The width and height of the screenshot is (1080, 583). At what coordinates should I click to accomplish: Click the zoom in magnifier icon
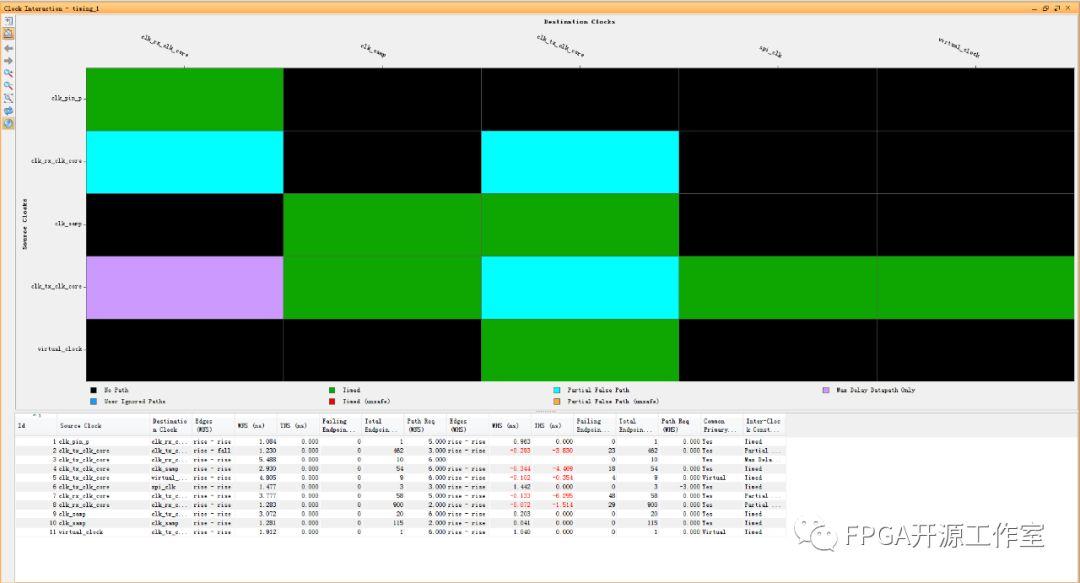9,73
